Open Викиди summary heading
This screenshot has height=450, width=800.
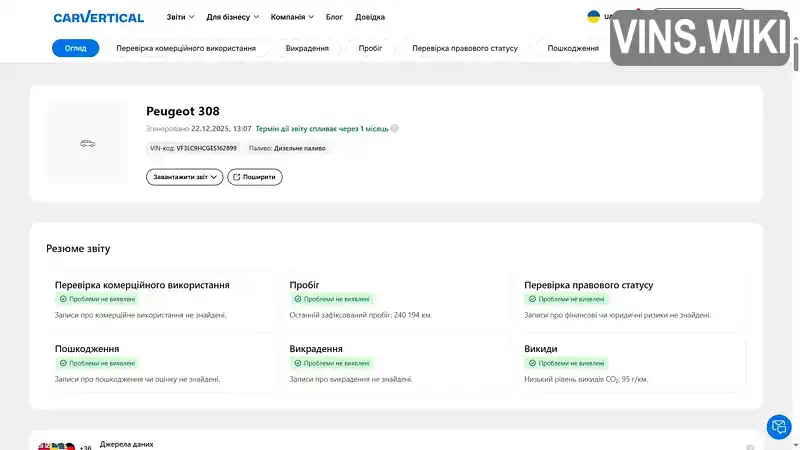coord(540,348)
